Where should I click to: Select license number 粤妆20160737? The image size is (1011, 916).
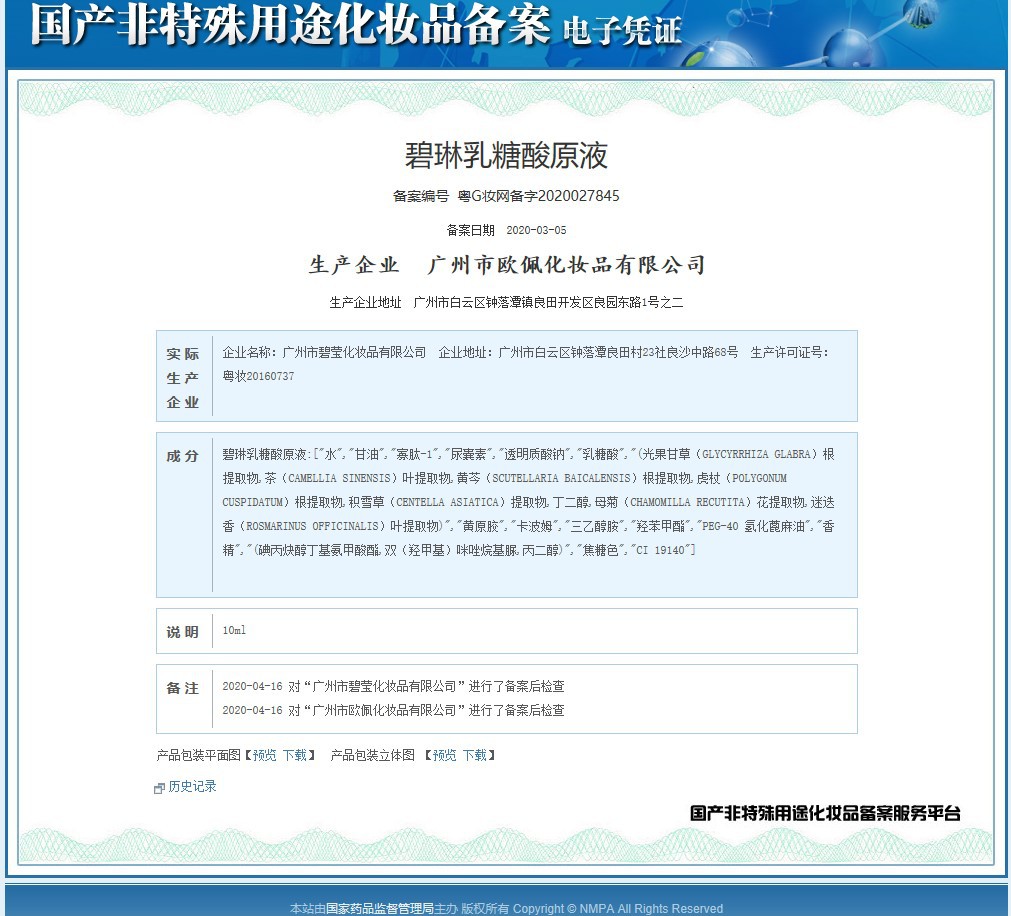tap(258, 376)
